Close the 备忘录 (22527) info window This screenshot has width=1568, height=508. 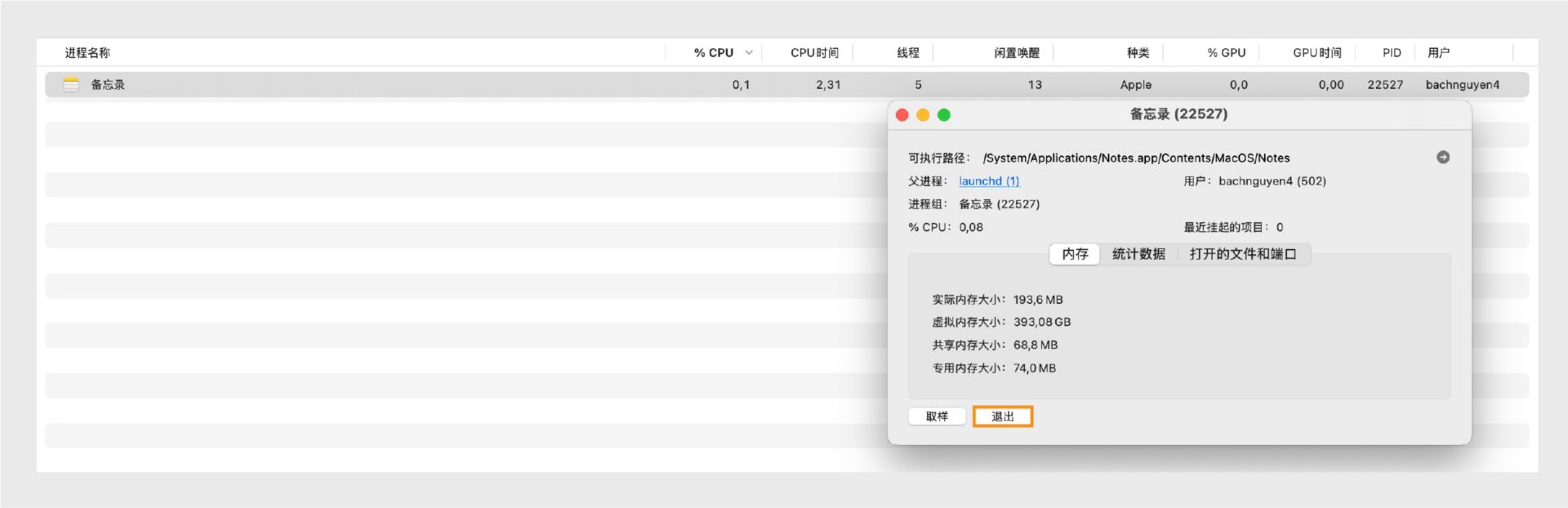[x=902, y=115]
